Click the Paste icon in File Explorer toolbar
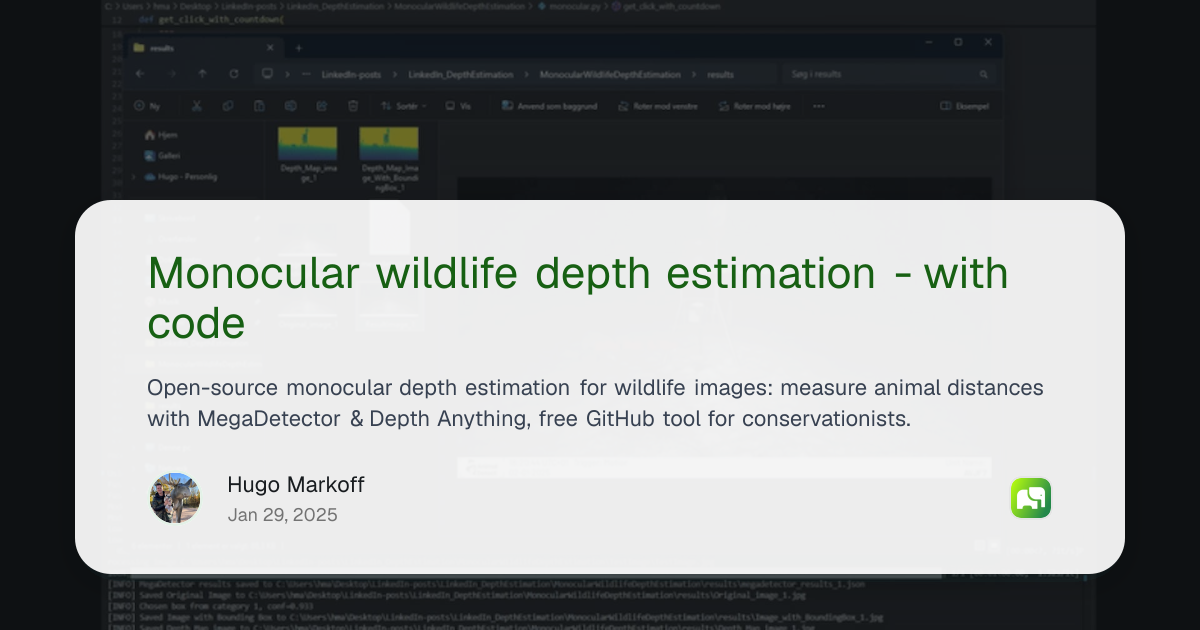This screenshot has height=630, width=1200. coord(259,106)
